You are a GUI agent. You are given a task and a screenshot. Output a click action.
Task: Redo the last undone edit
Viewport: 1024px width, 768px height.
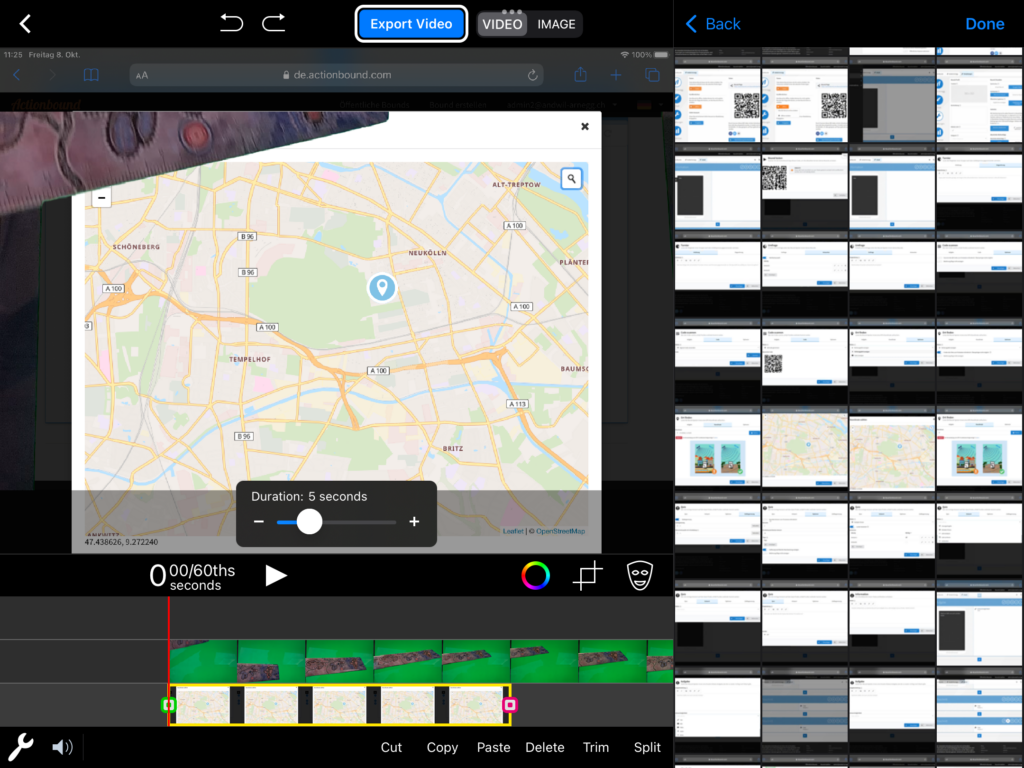273,23
